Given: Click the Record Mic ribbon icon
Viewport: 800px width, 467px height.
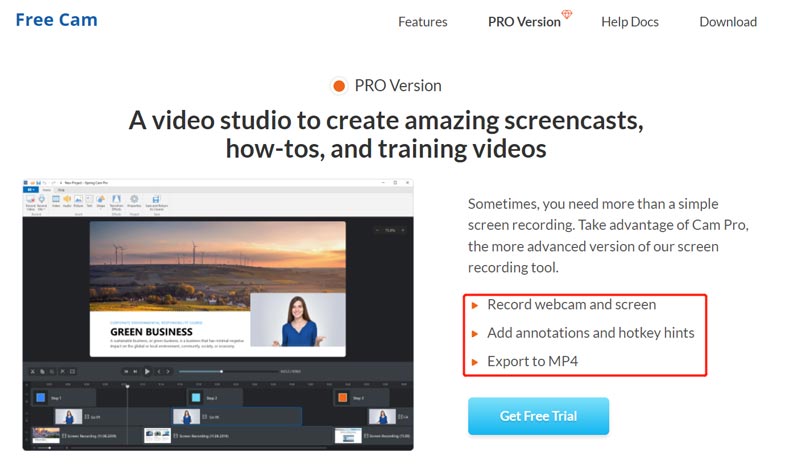Looking at the screenshot, I should coord(42,202).
